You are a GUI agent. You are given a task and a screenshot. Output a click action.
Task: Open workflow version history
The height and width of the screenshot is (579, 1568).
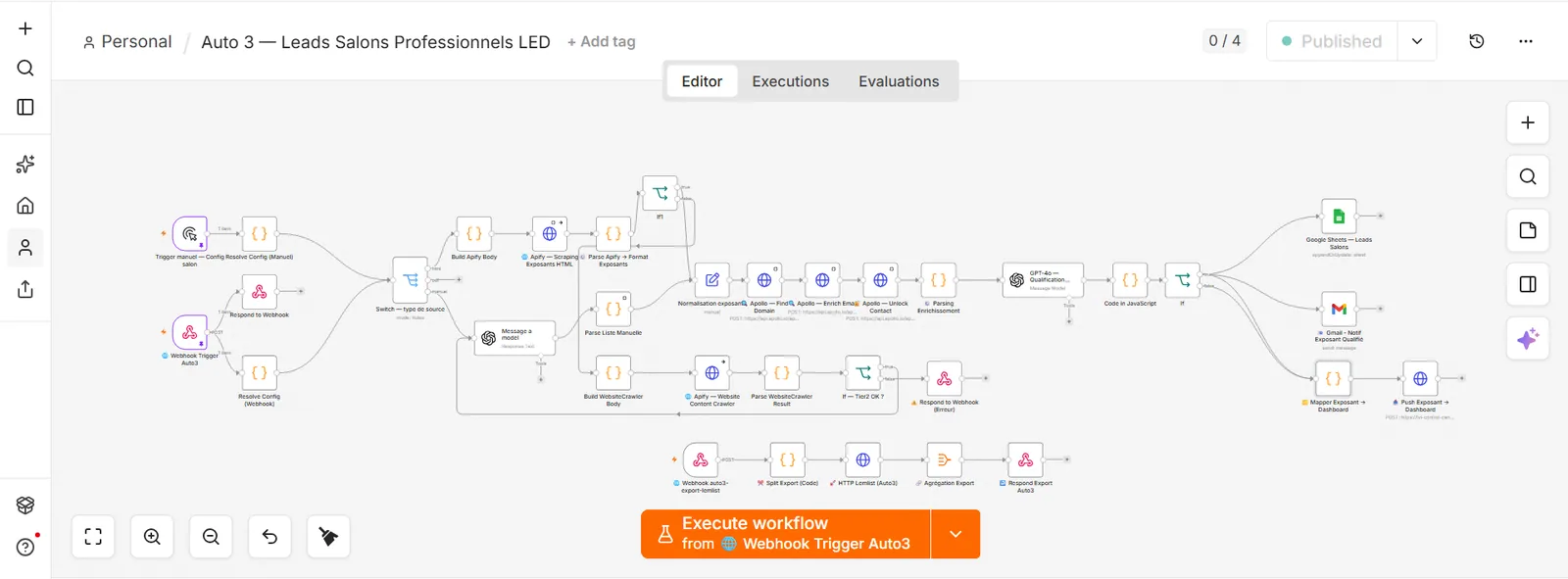point(1477,41)
